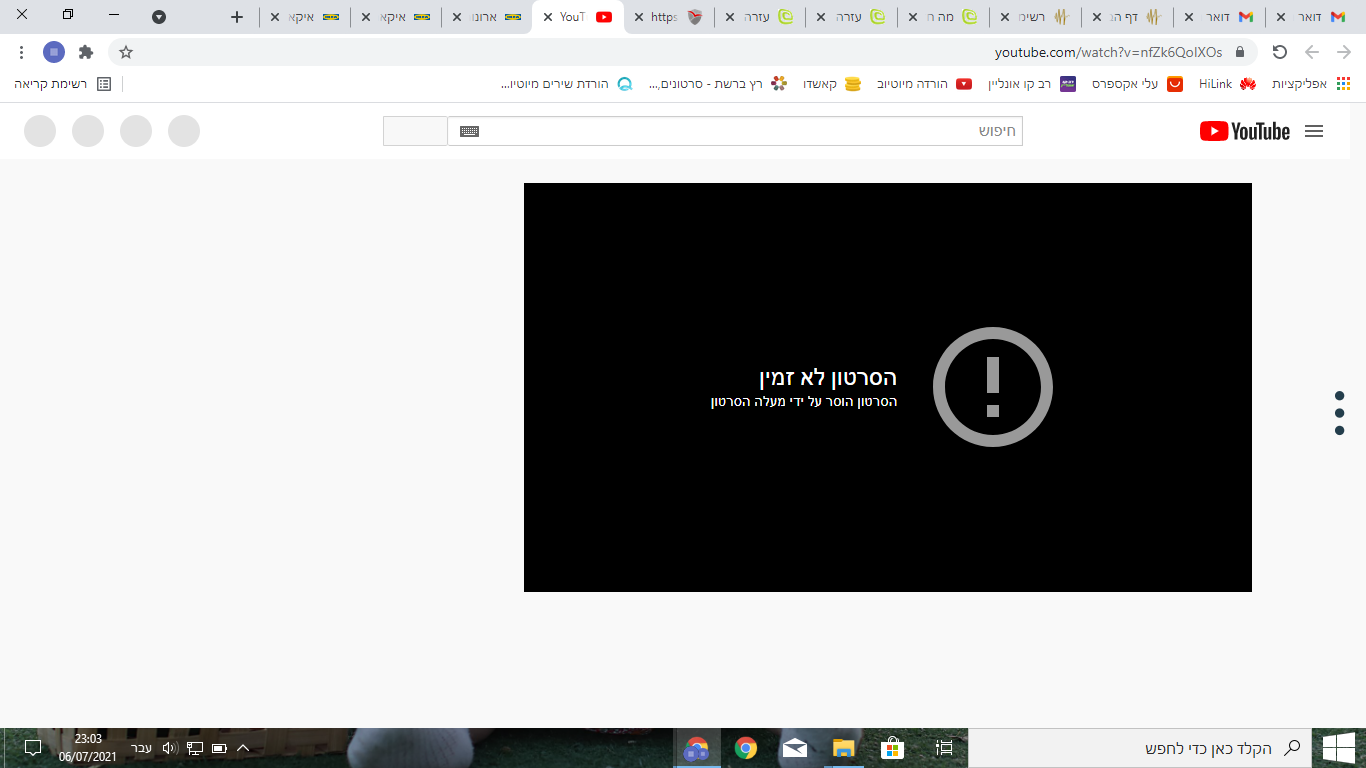This screenshot has height=768, width=1366.
Task: Open the אפליקציות apps bookmark
Action: (1311, 84)
